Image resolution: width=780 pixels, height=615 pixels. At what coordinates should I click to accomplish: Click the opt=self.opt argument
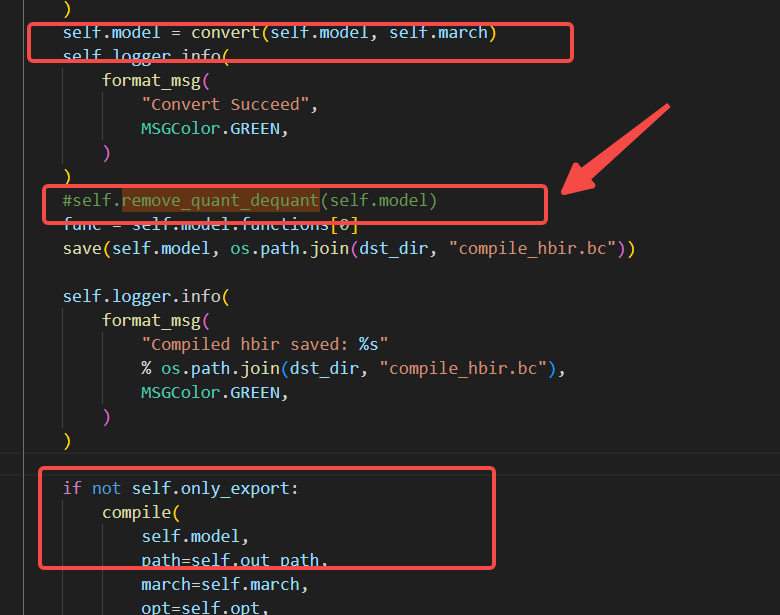(x=205, y=607)
